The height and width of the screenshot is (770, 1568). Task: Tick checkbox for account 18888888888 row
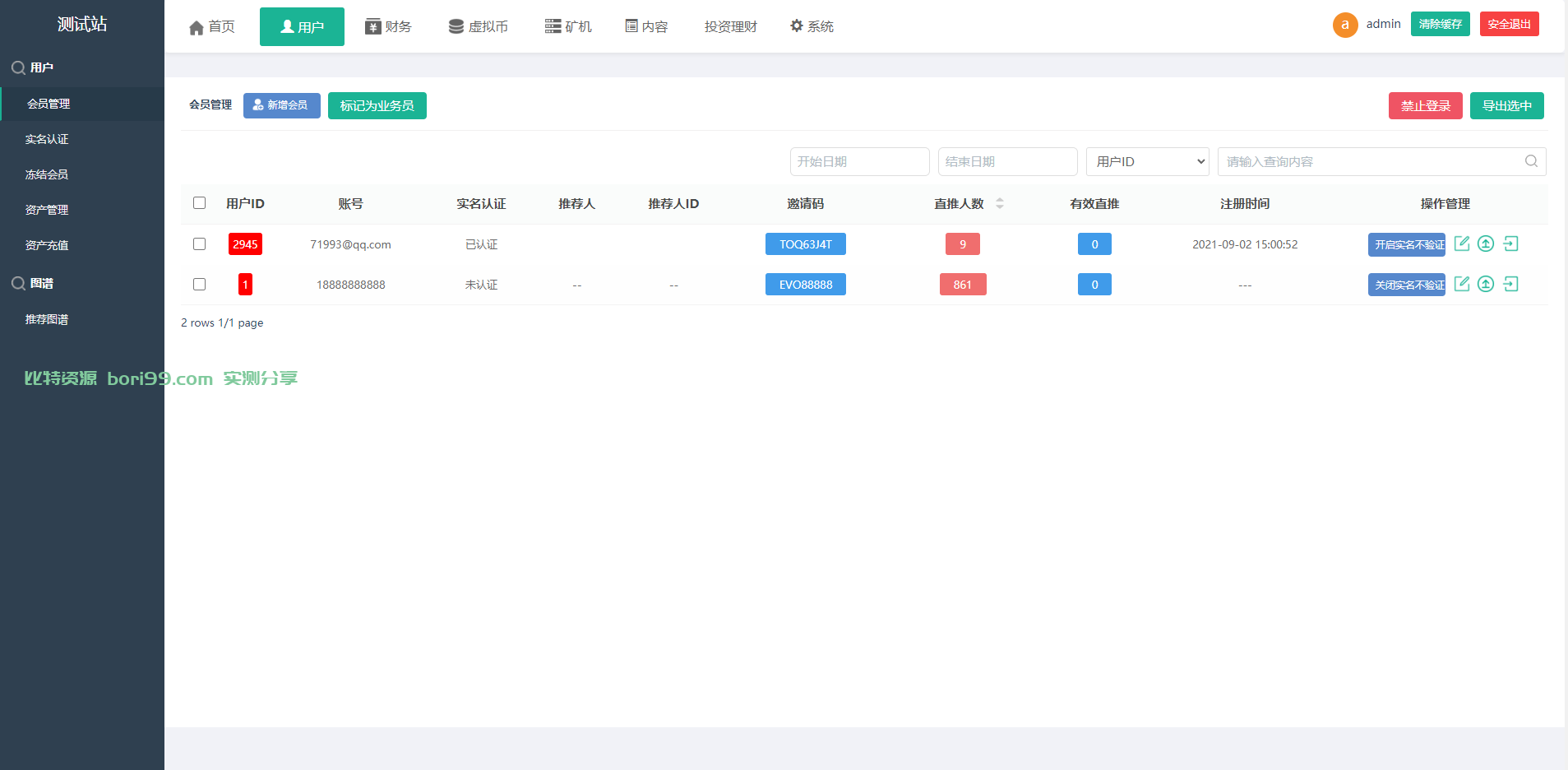tap(199, 284)
